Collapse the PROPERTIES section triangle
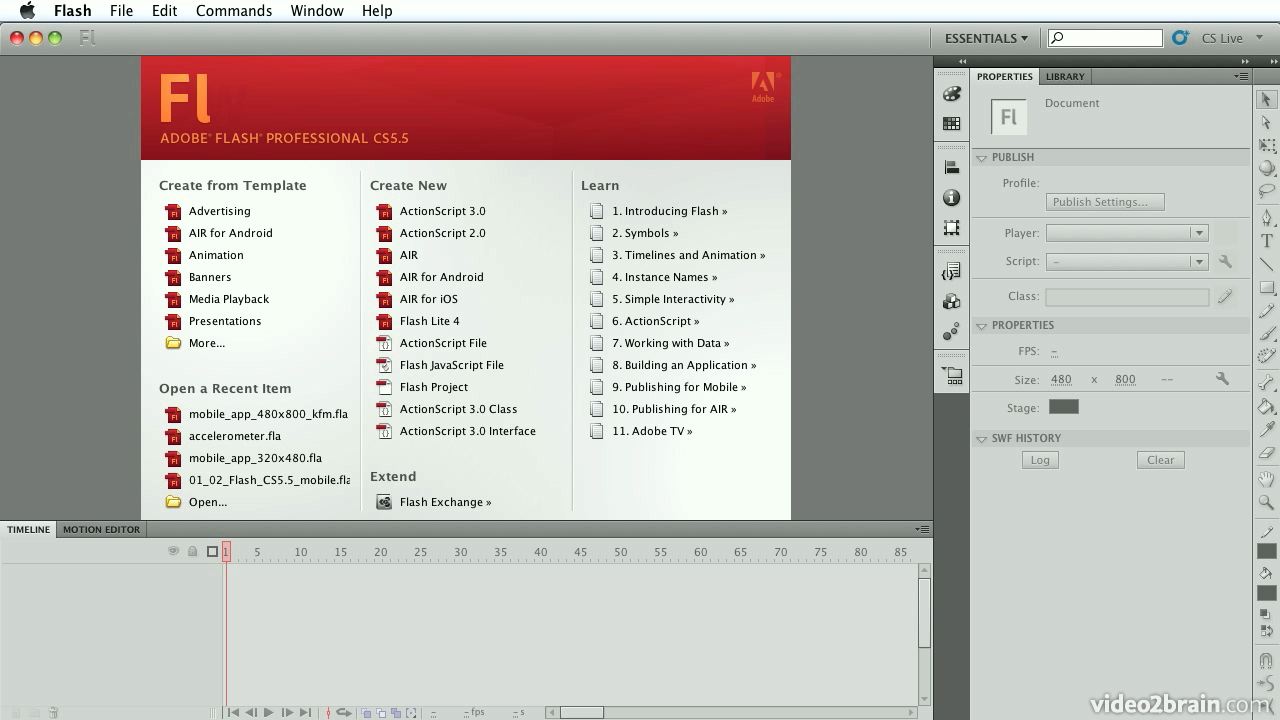This screenshot has width=1280, height=720. 982,325
